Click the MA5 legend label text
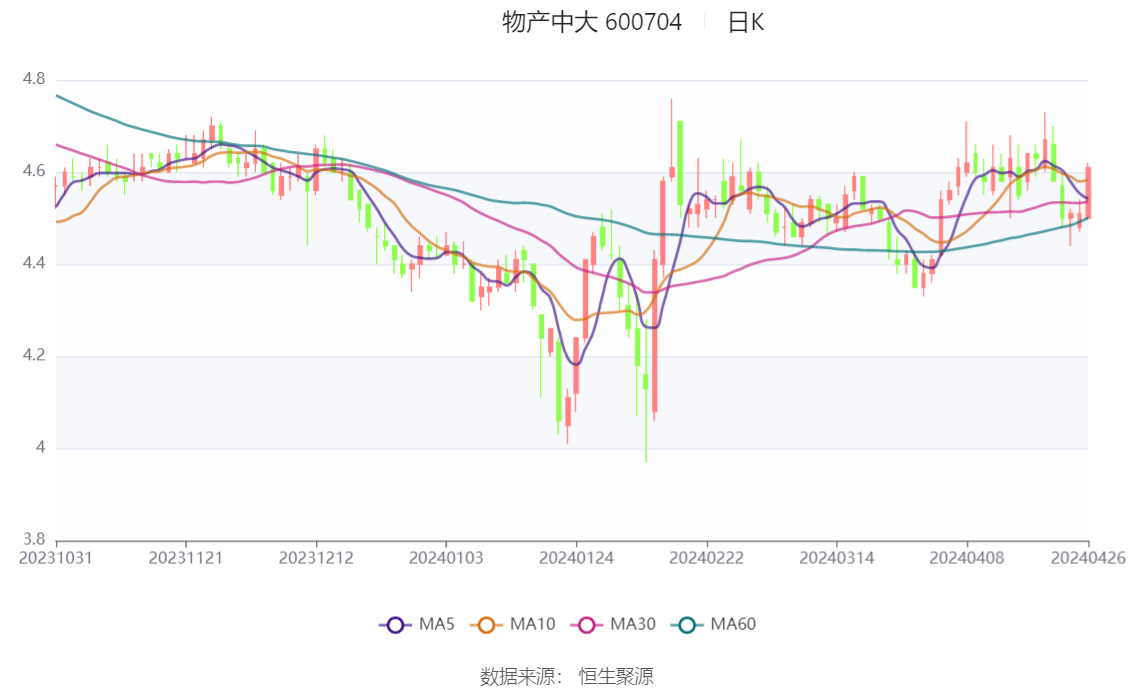 (436, 624)
